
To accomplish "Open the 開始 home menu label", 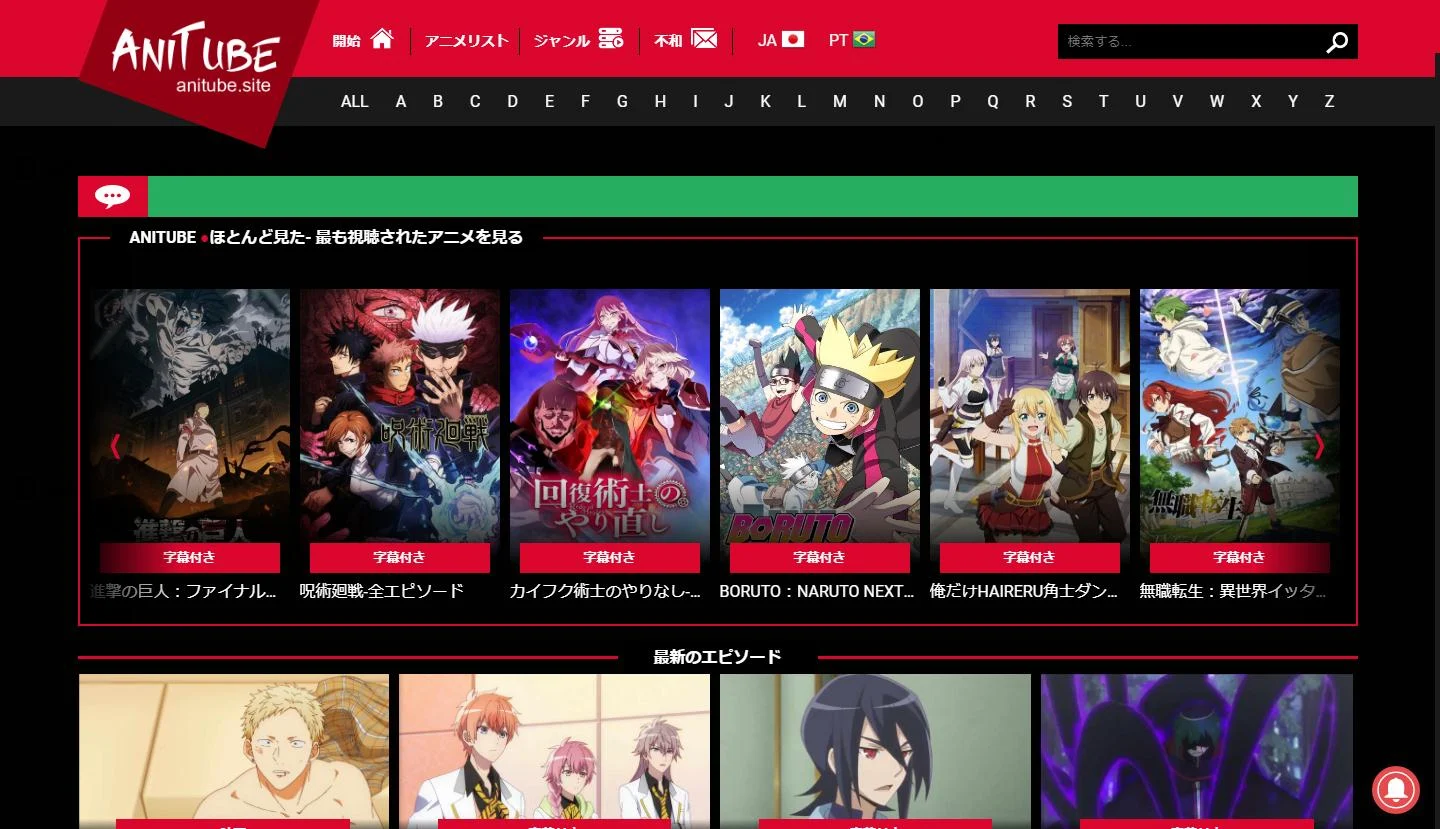I will (x=347, y=41).
